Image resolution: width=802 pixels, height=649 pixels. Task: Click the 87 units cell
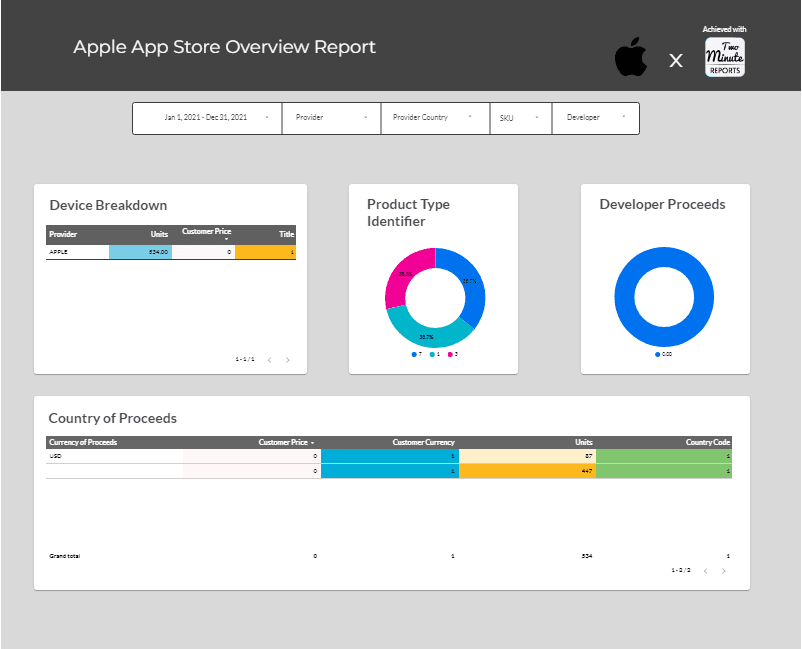pos(527,456)
